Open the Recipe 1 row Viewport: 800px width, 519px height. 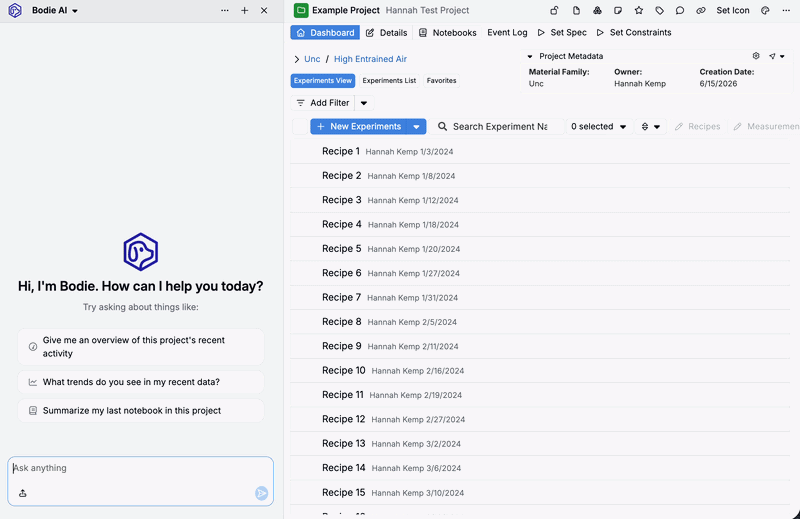[x=540, y=151]
